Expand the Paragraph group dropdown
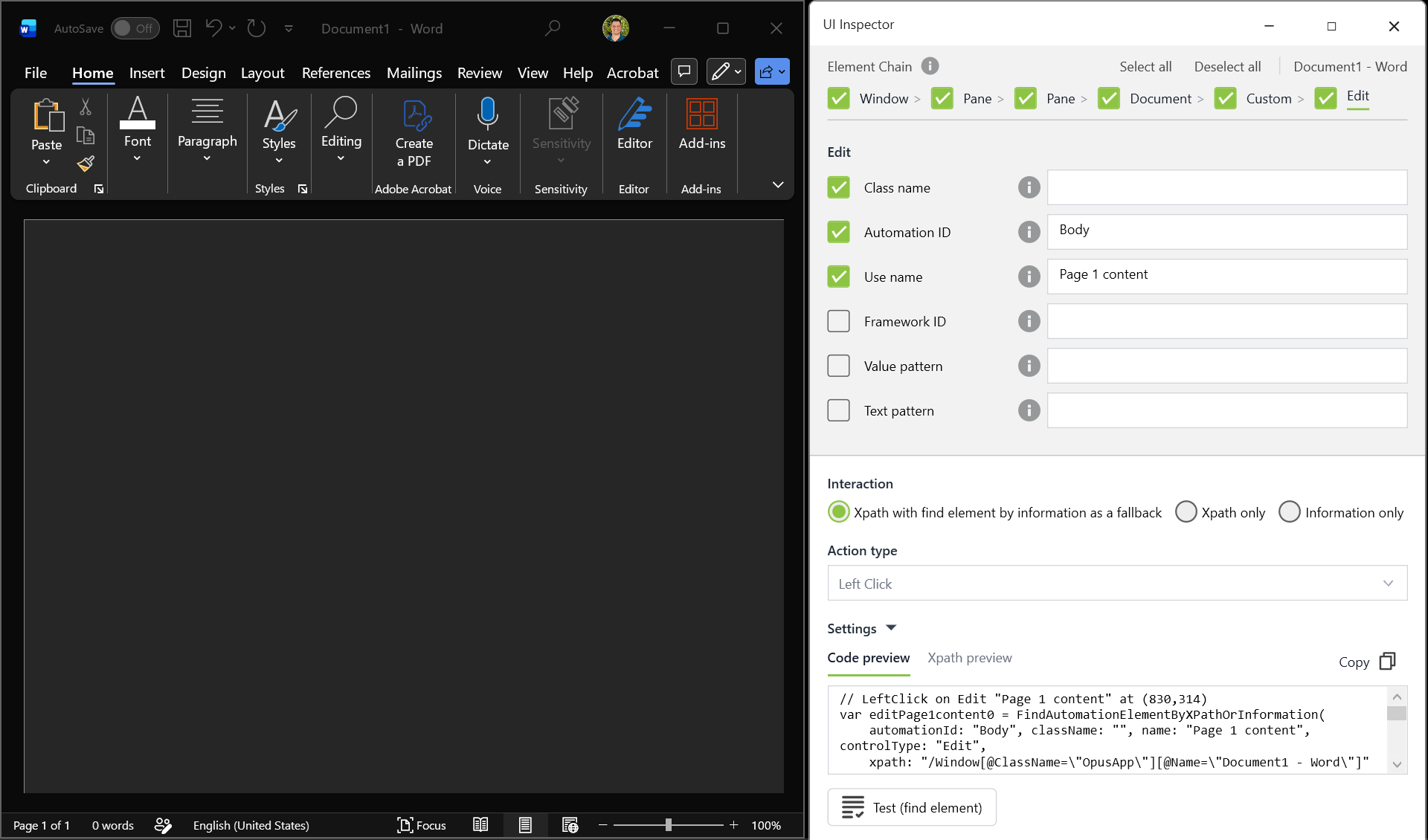1428x840 pixels. tap(207, 158)
